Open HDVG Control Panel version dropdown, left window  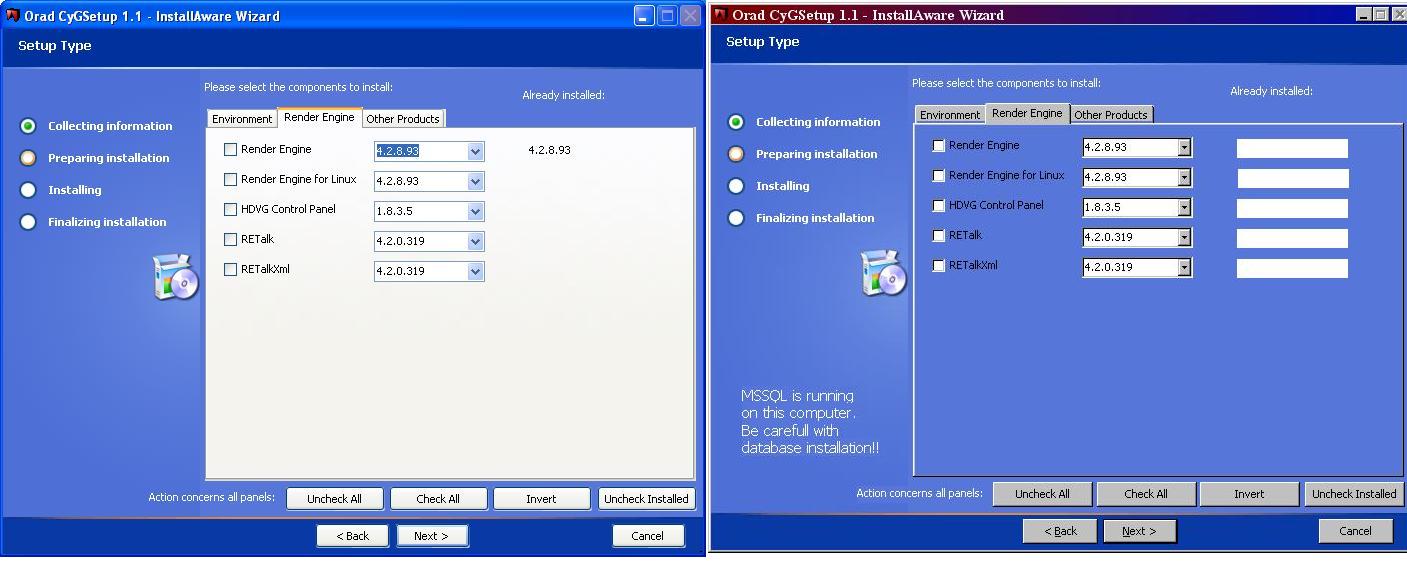point(476,211)
